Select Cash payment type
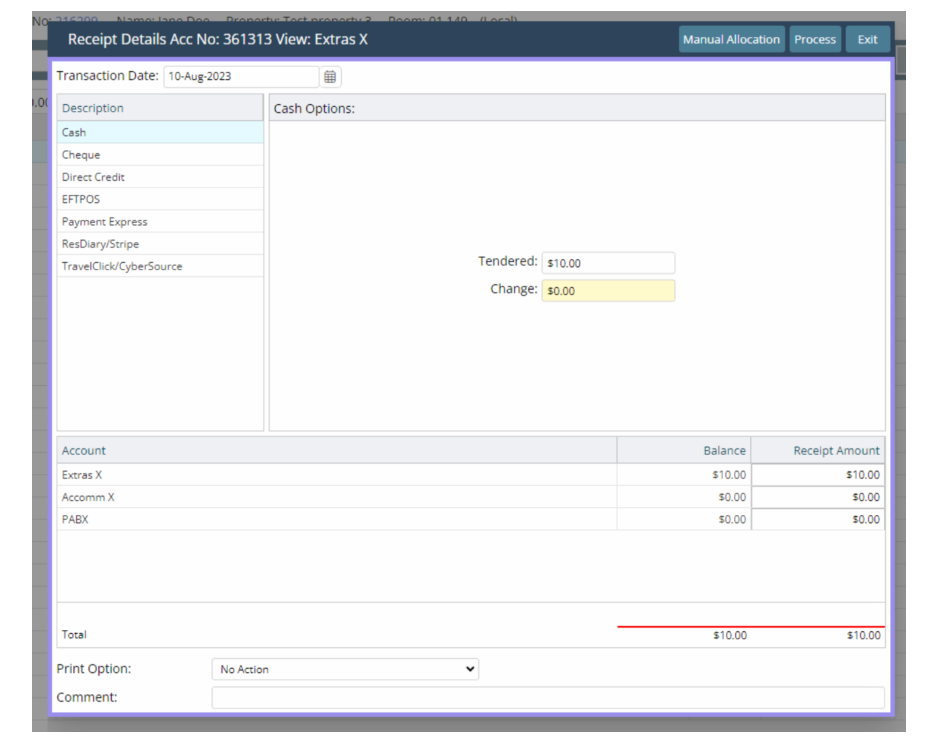934x741 pixels. [x=160, y=132]
